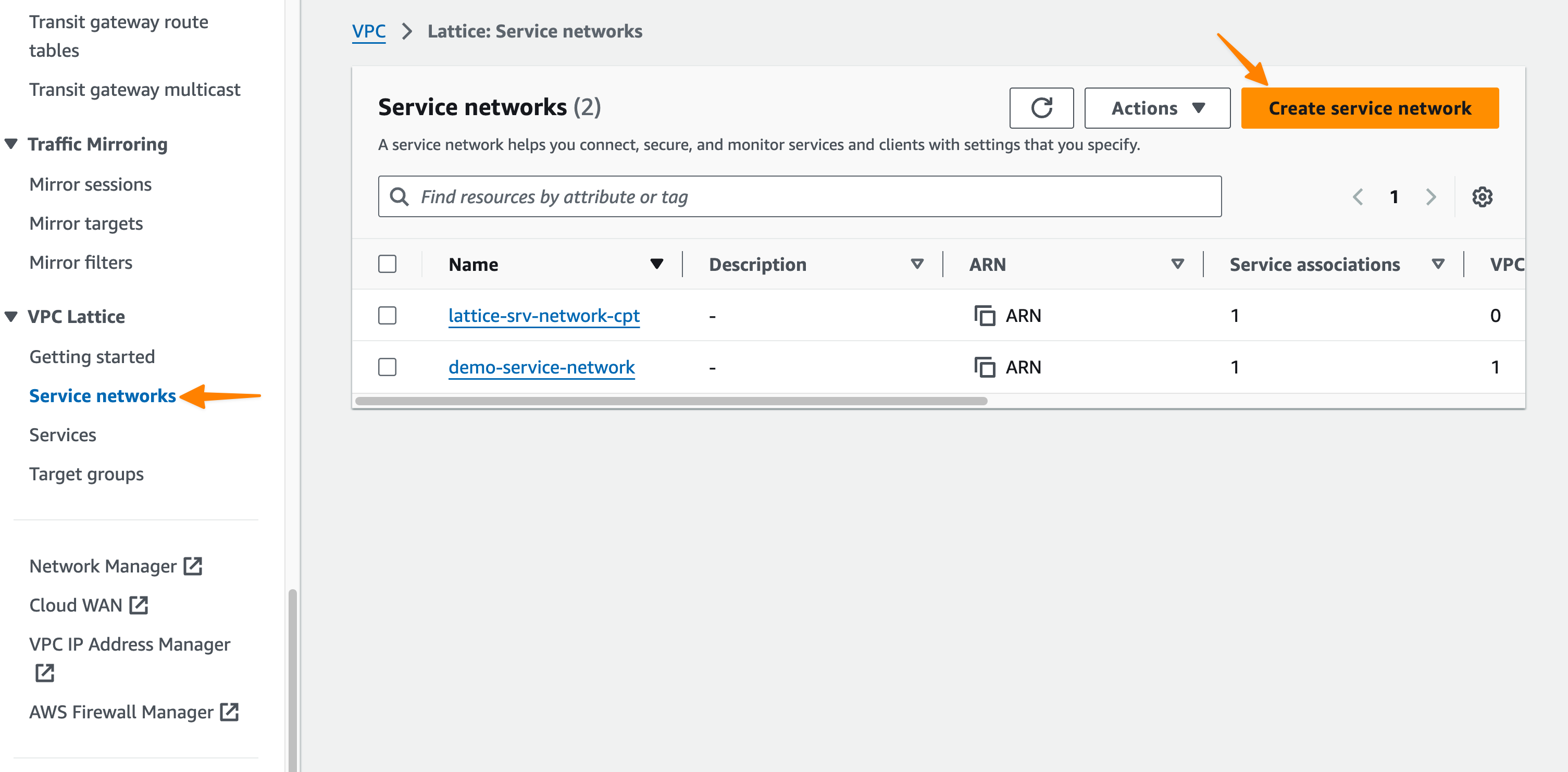This screenshot has height=772, width=1568.
Task: Open Cloud WAN external link icon
Action: [x=139, y=605]
